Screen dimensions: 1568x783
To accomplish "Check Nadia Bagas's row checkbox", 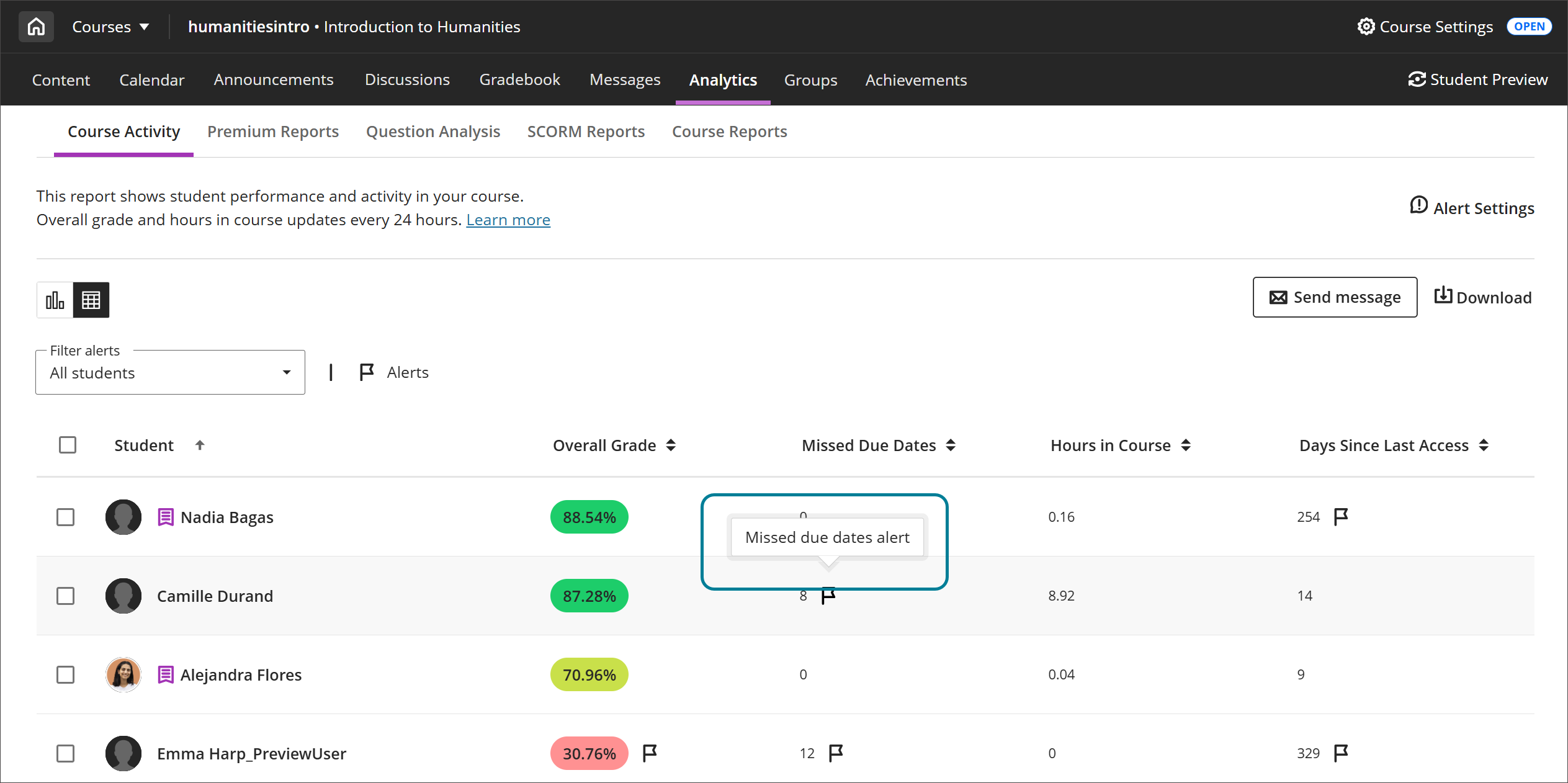I will 66,517.
